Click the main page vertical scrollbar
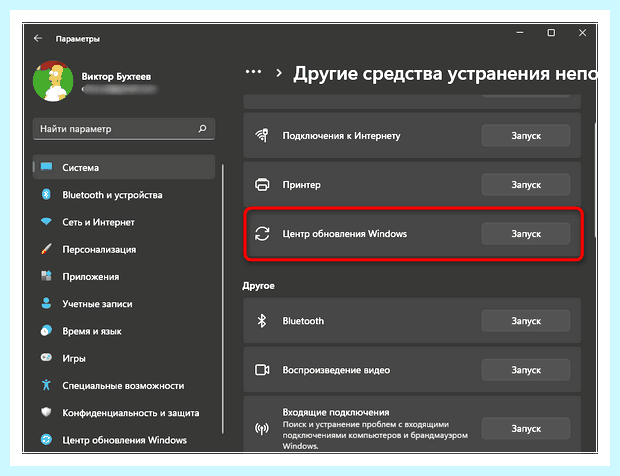The width and height of the screenshot is (620, 476). click(594, 180)
